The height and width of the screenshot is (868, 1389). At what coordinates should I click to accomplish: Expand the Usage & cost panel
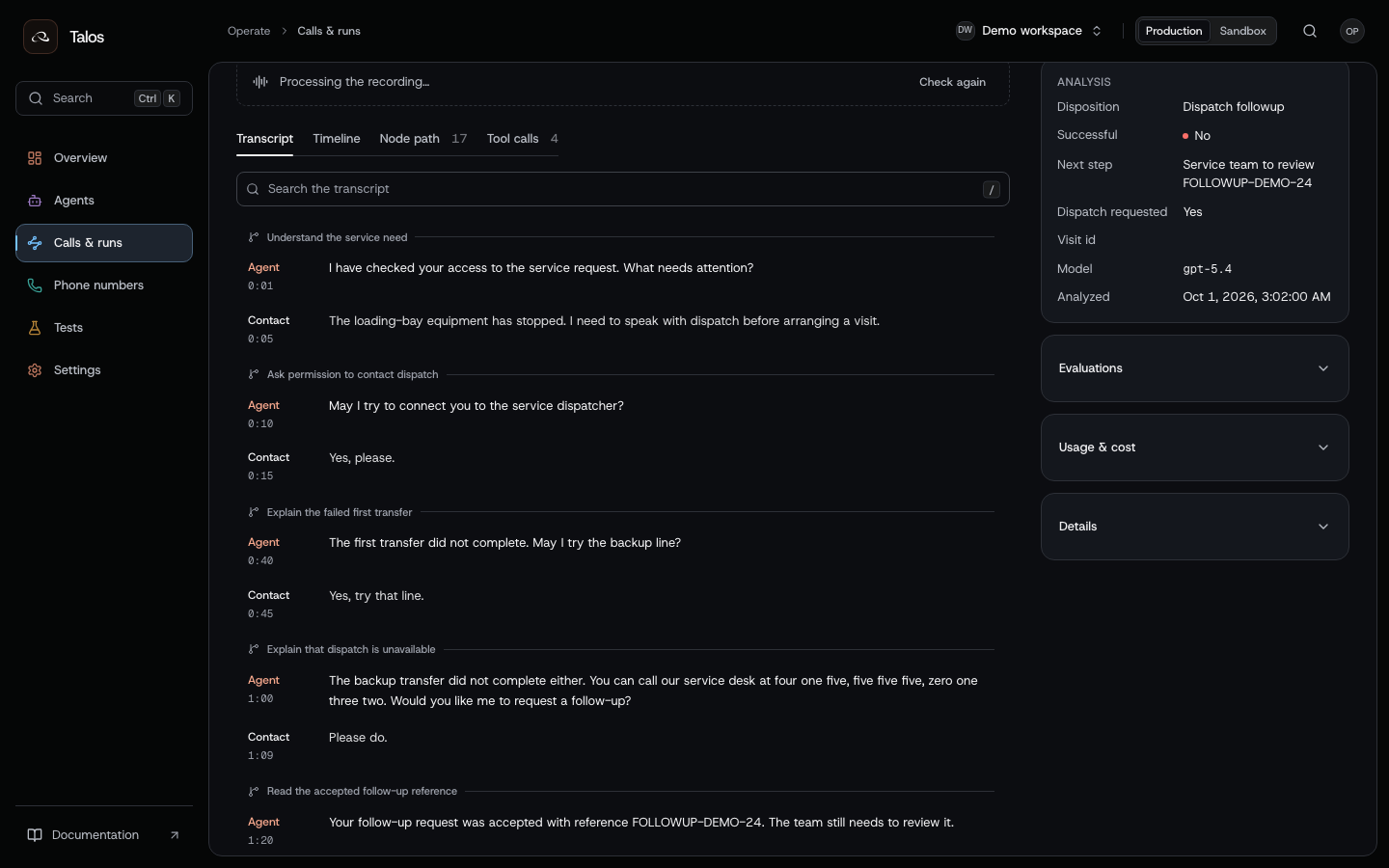click(1195, 448)
